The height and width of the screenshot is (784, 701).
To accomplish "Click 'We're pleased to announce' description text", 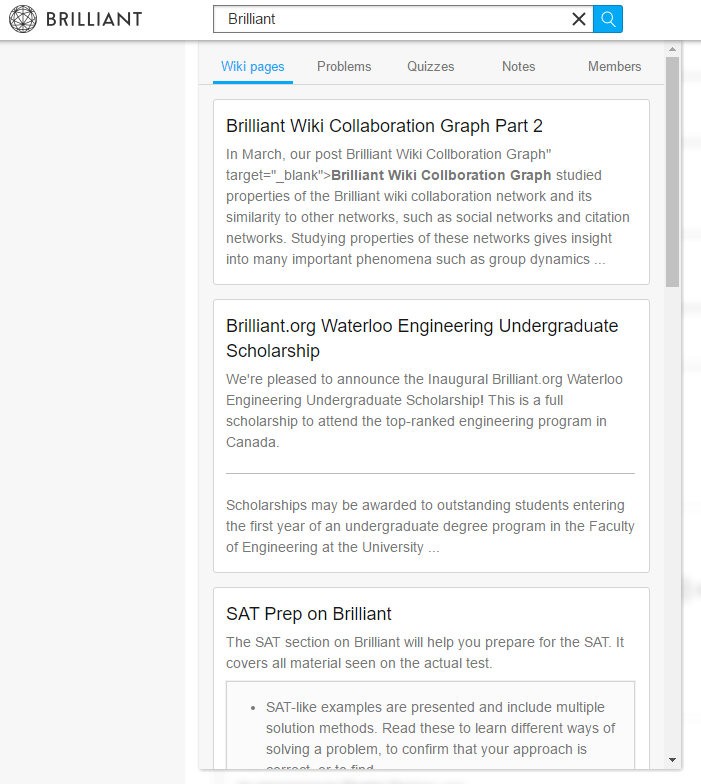I will click(x=424, y=410).
